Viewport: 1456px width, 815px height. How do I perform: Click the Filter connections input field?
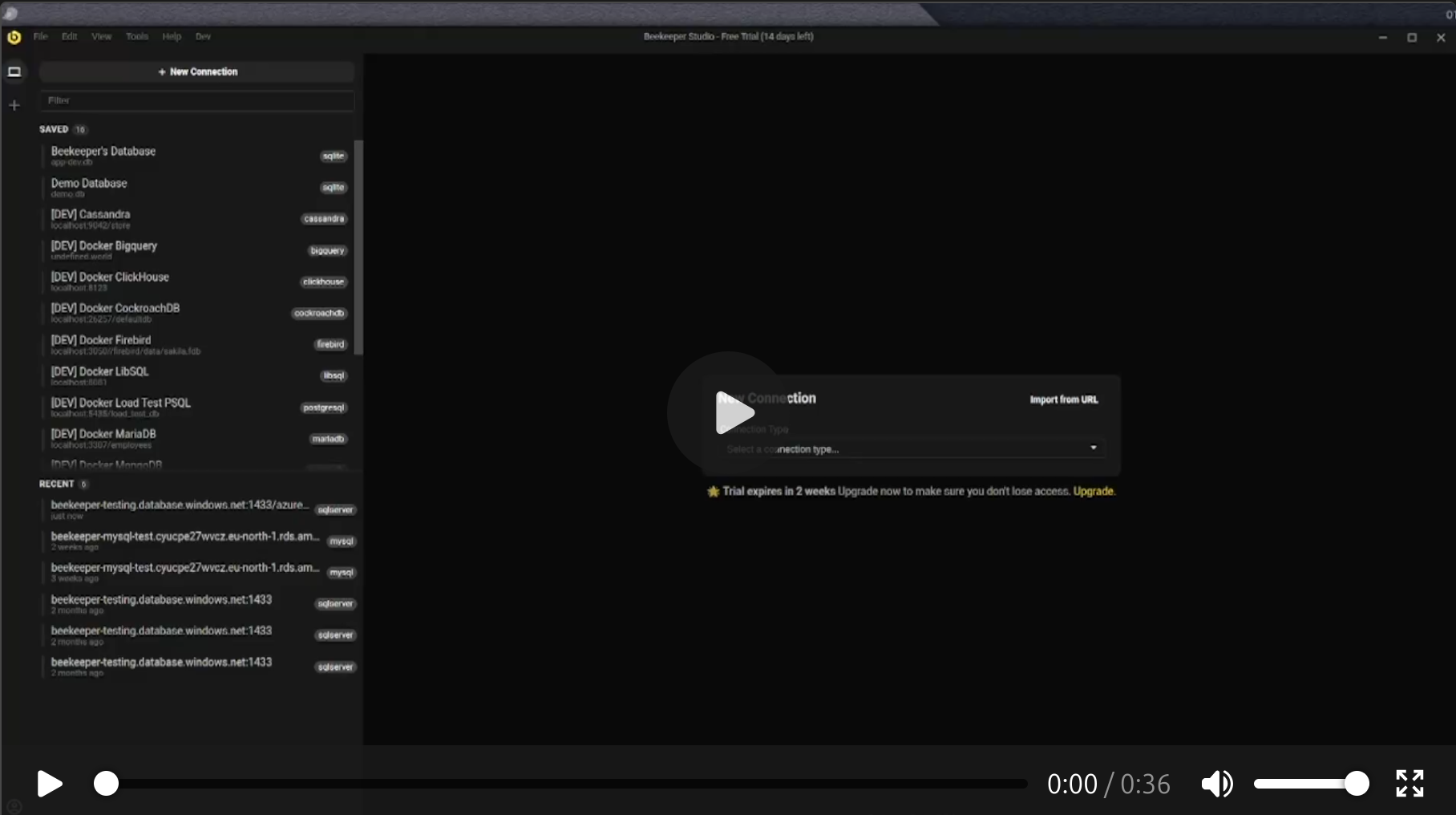click(x=197, y=101)
